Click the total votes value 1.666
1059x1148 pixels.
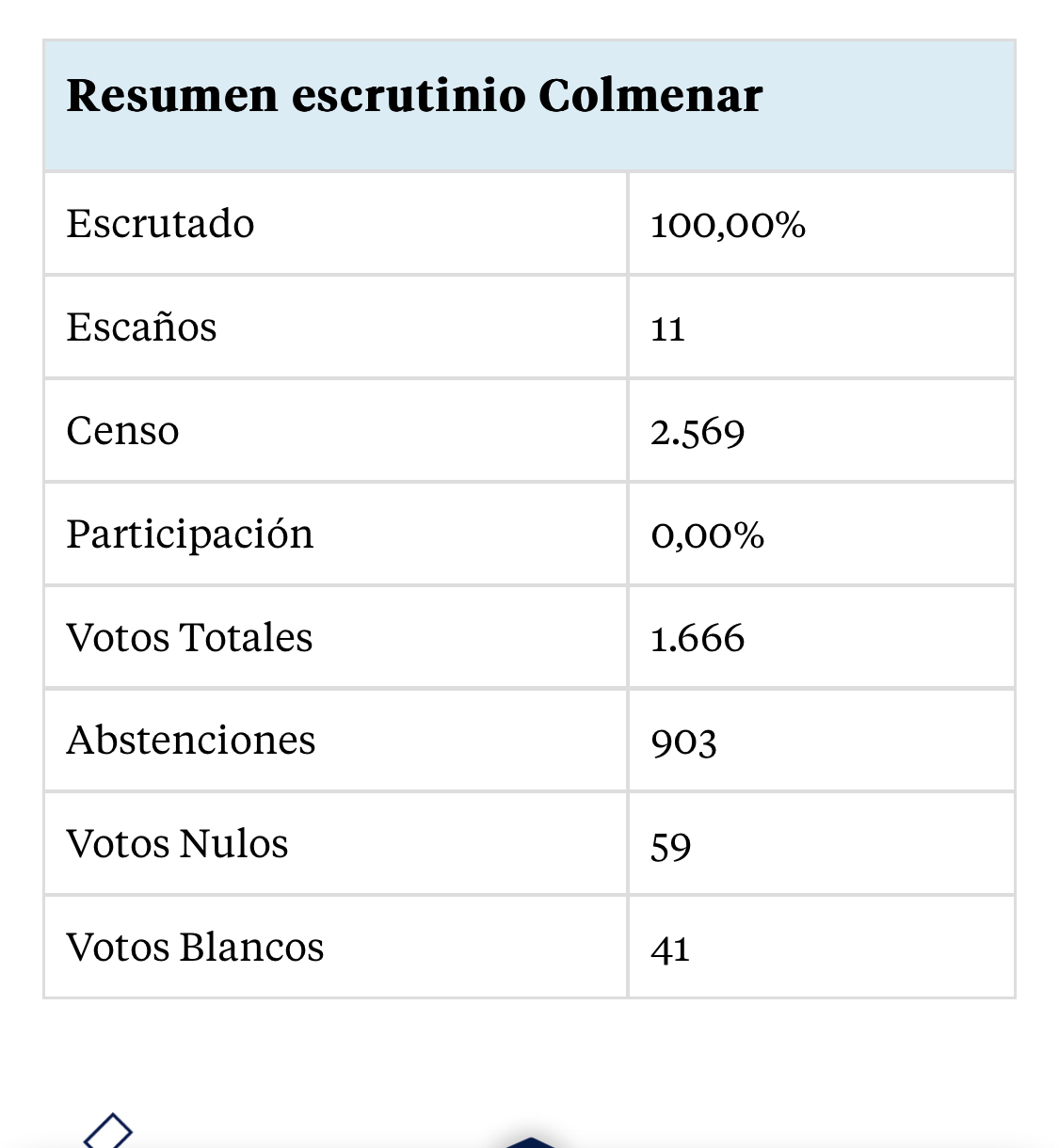[698, 639]
